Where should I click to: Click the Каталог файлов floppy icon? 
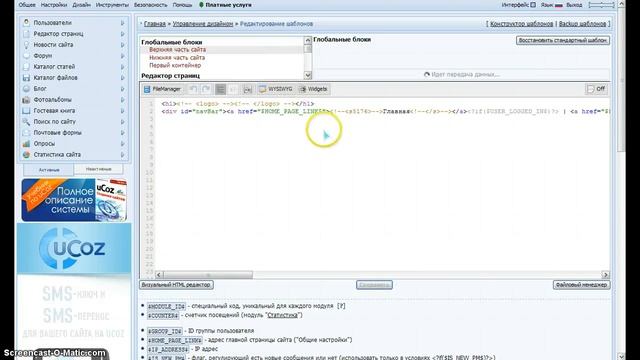(x=27, y=78)
